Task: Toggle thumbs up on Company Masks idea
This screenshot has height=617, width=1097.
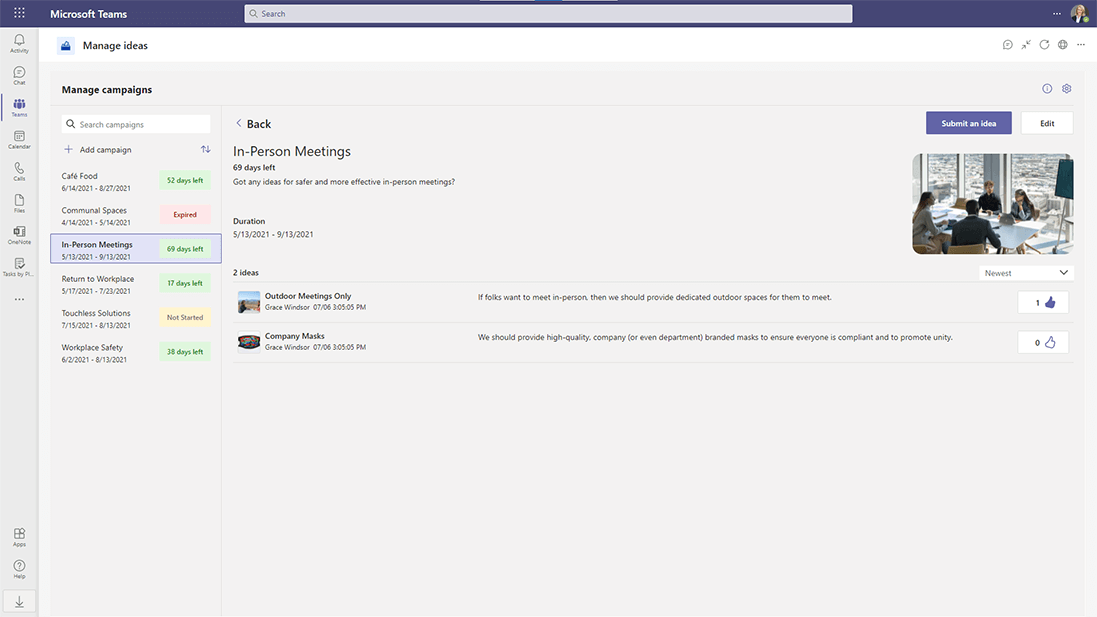Action: coord(1043,343)
